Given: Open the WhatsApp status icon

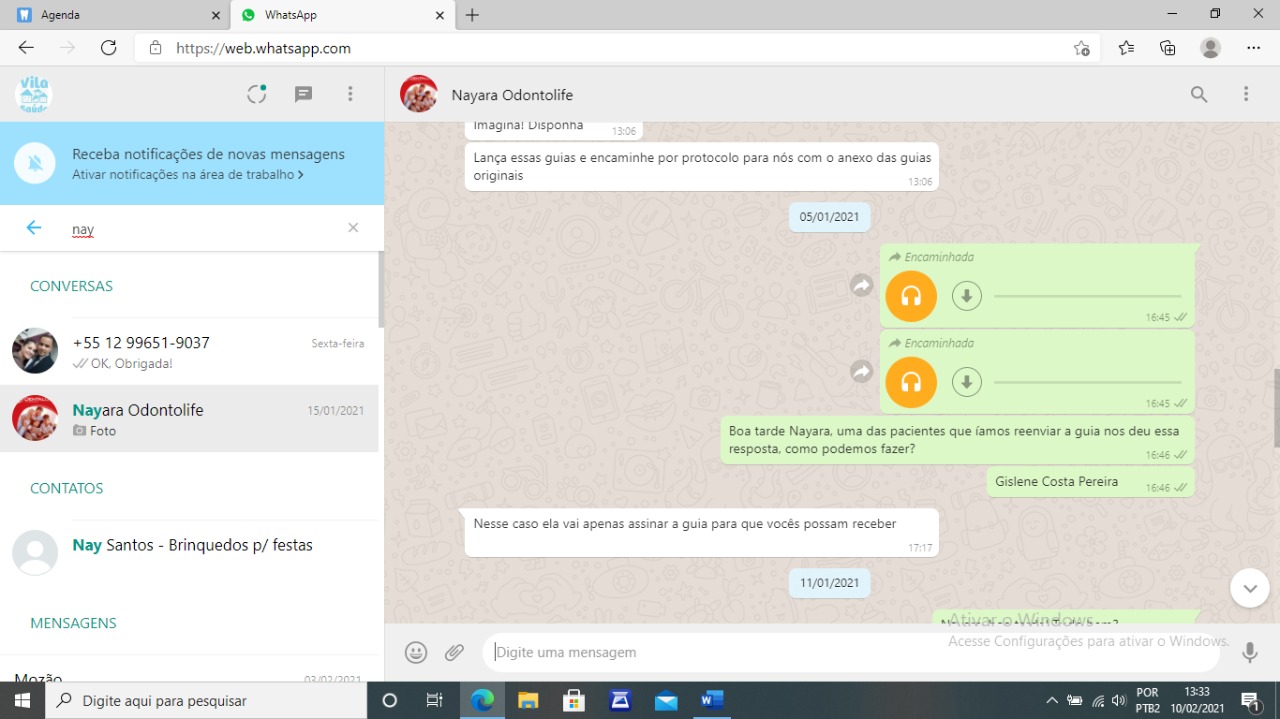Looking at the screenshot, I should 257,94.
